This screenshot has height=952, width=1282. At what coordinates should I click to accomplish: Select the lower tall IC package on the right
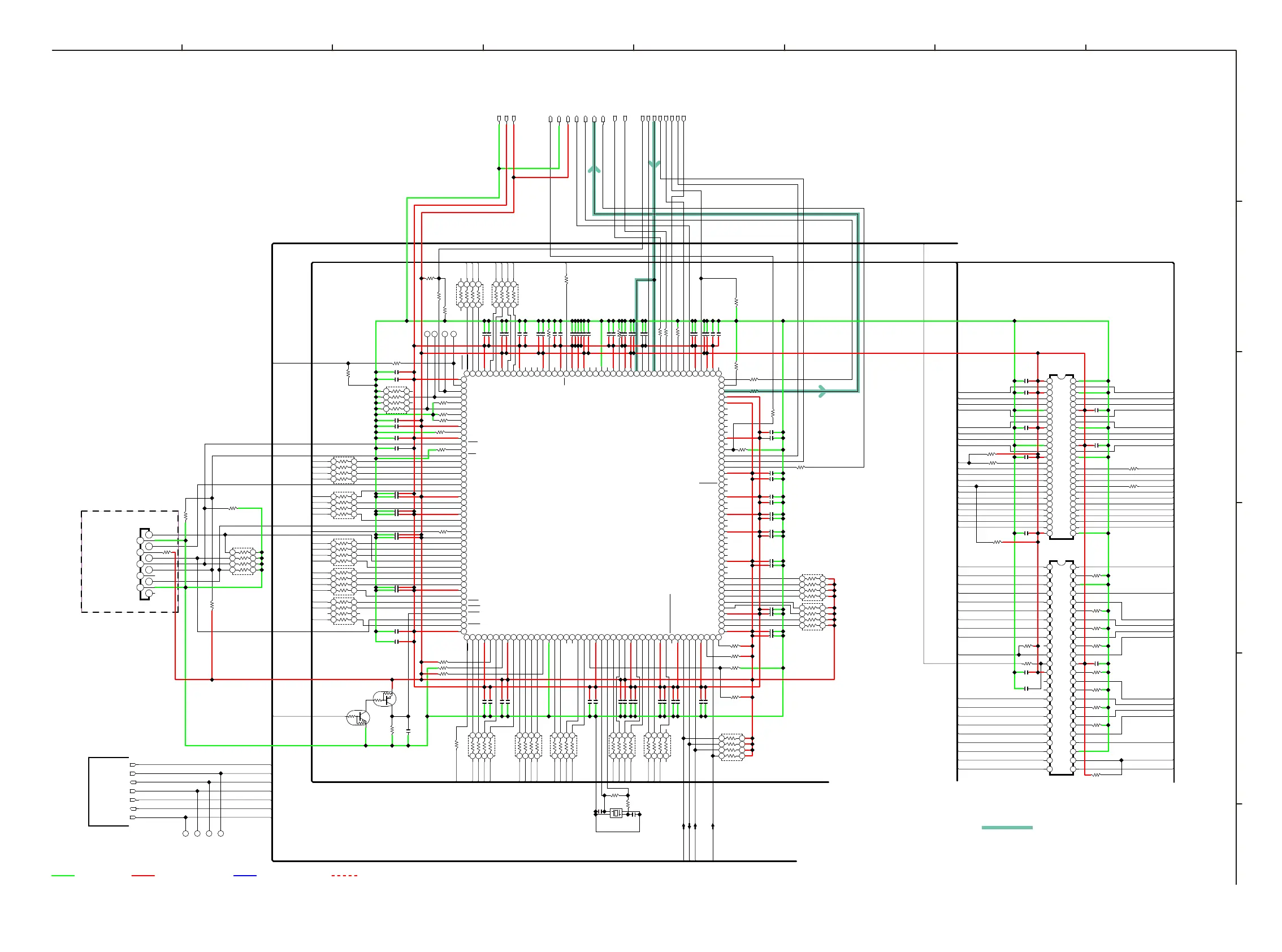1061,667
